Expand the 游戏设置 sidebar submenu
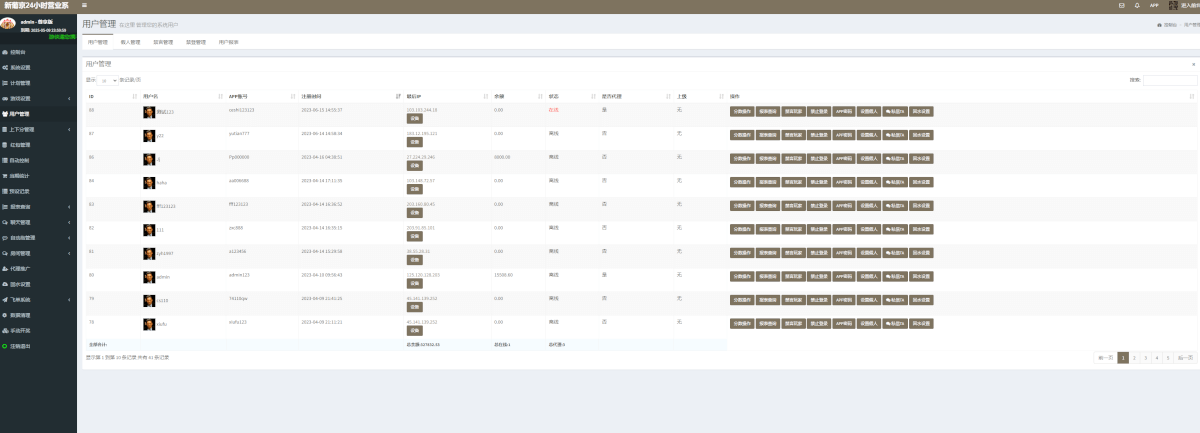The height and width of the screenshot is (433, 1200). point(68,98)
